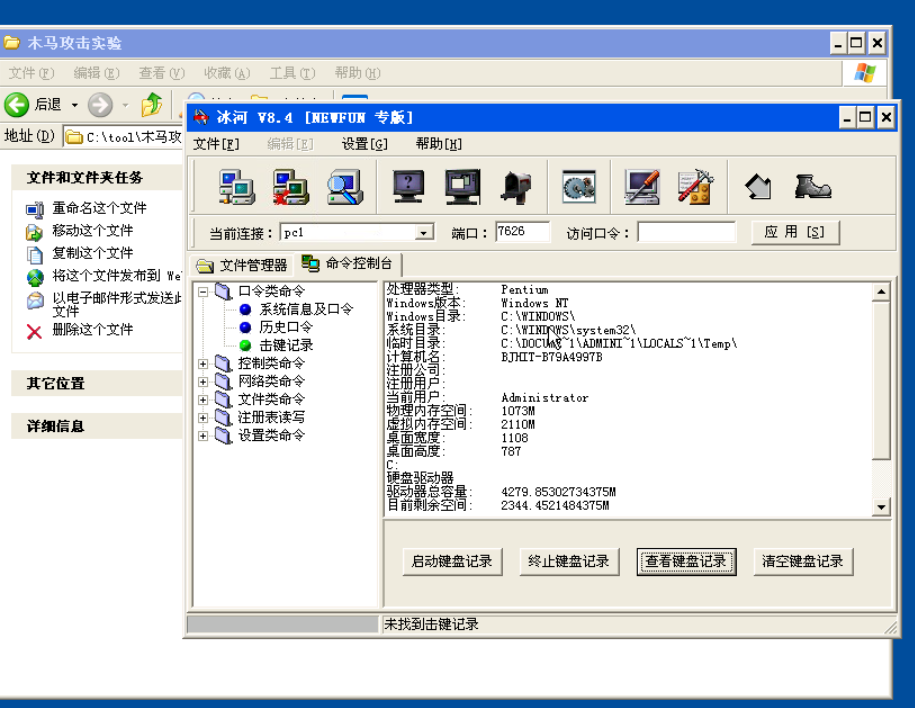Click the local settings hammer tools icon
This screenshot has width=915, height=708.
pos(696,187)
